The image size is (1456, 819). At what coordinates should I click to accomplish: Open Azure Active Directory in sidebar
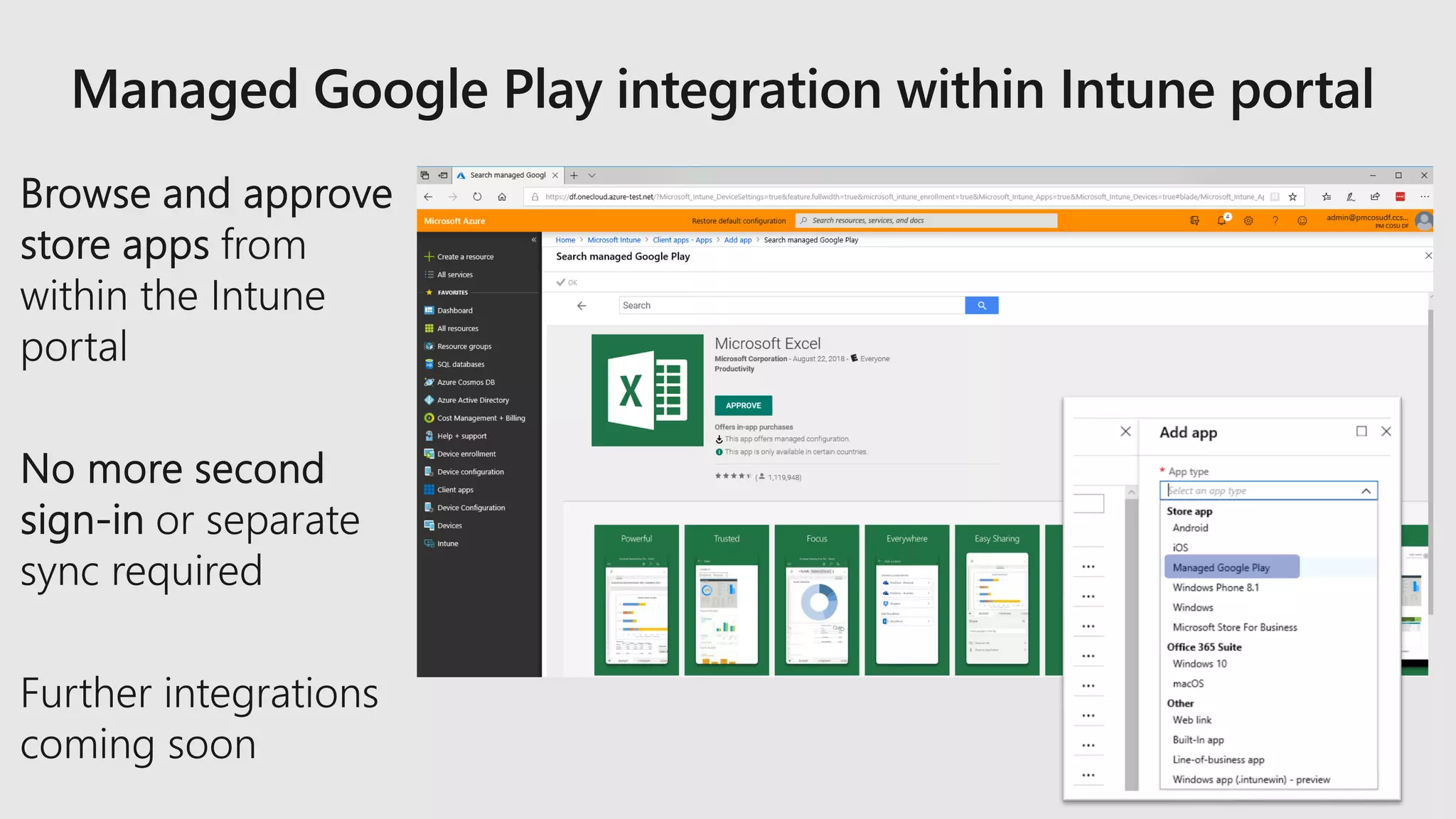coord(473,400)
